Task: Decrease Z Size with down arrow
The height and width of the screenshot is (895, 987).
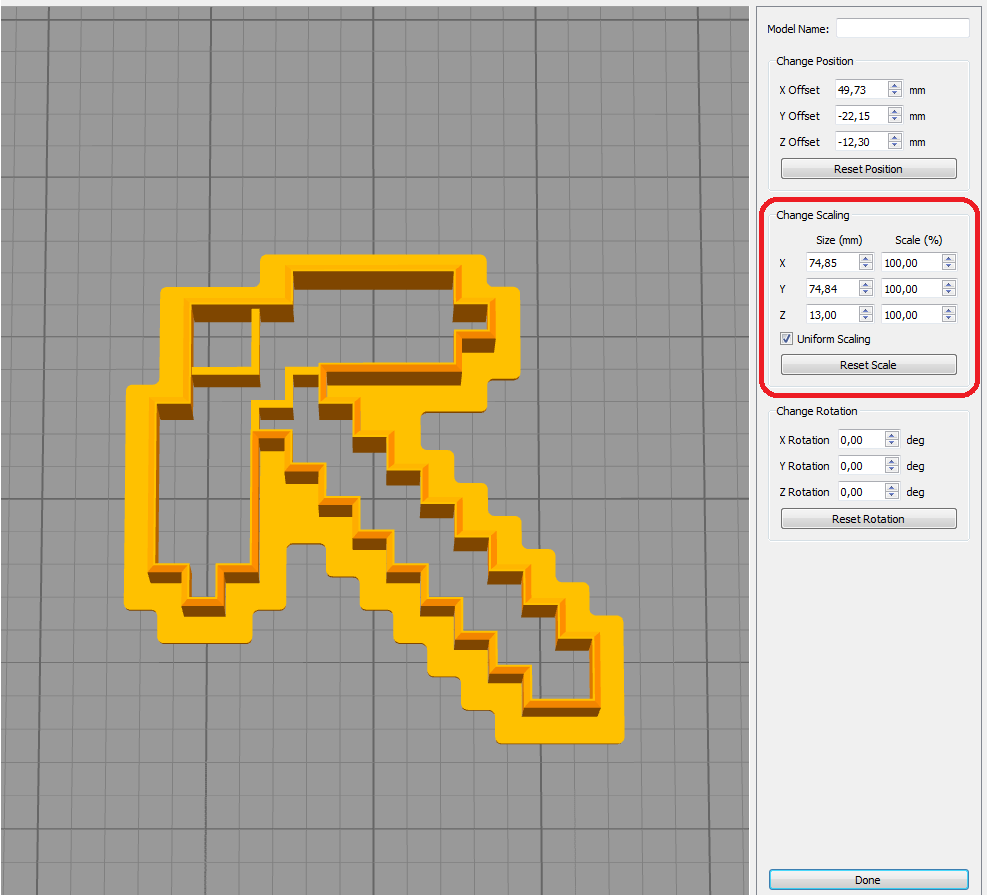Action: (x=866, y=318)
